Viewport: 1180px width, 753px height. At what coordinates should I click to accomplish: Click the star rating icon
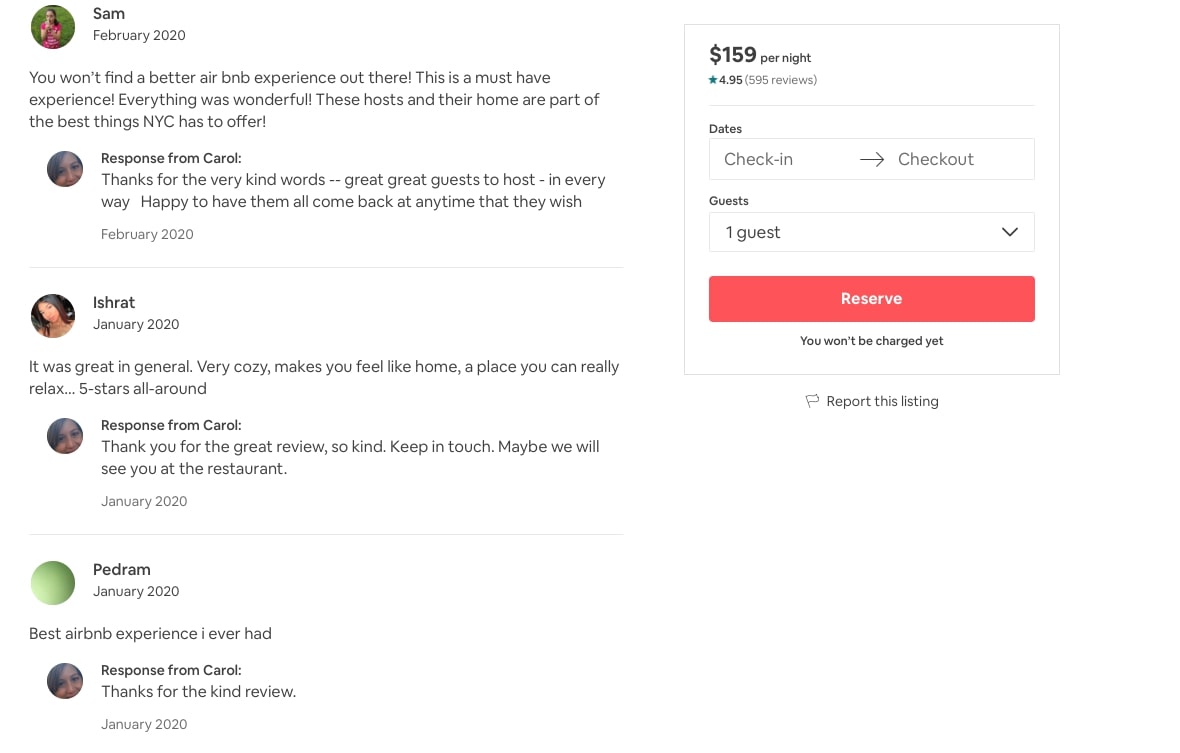(x=713, y=80)
